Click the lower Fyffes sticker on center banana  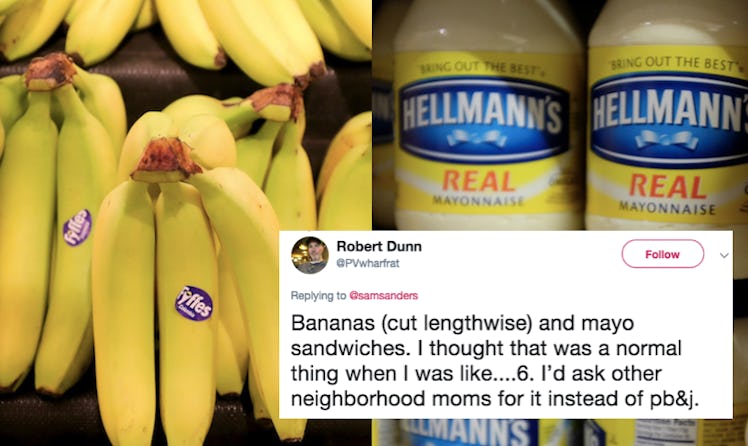tap(193, 303)
